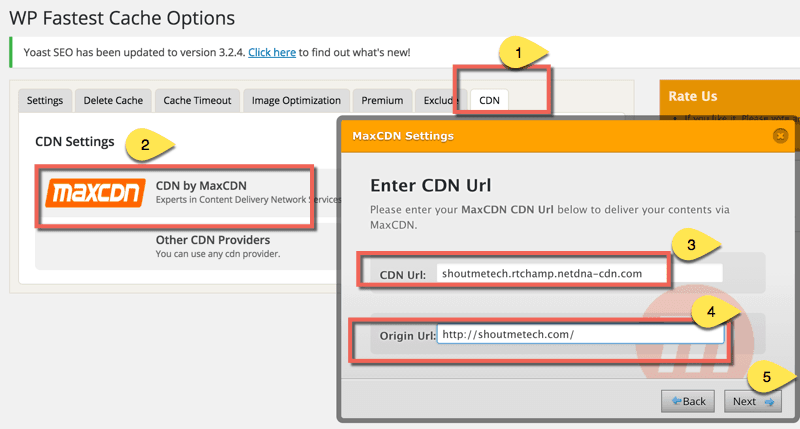This screenshot has height=429, width=800.
Task: Close the MaxCDN Settings dialog
Action: pyautogui.click(x=780, y=136)
